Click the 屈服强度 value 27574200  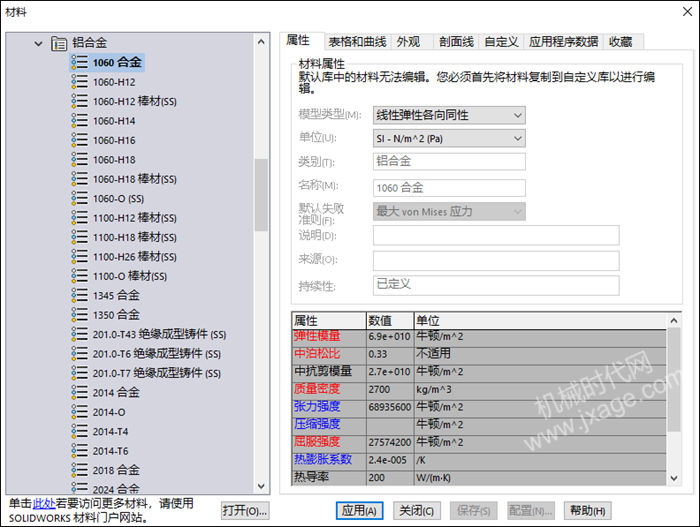(x=390, y=442)
